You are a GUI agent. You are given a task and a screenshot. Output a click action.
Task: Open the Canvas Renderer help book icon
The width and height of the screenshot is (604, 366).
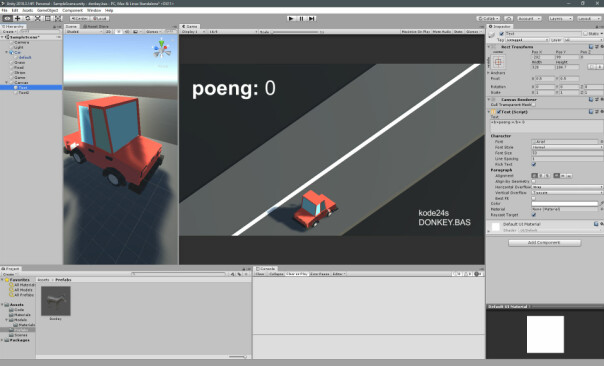point(591,99)
